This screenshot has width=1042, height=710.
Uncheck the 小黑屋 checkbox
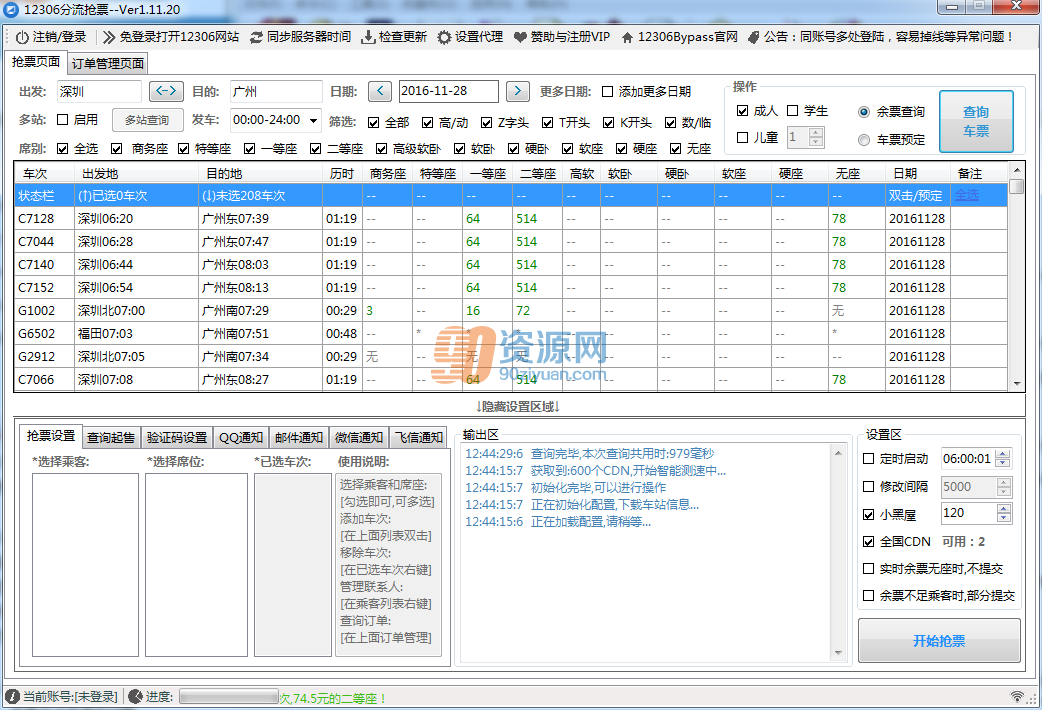point(868,515)
